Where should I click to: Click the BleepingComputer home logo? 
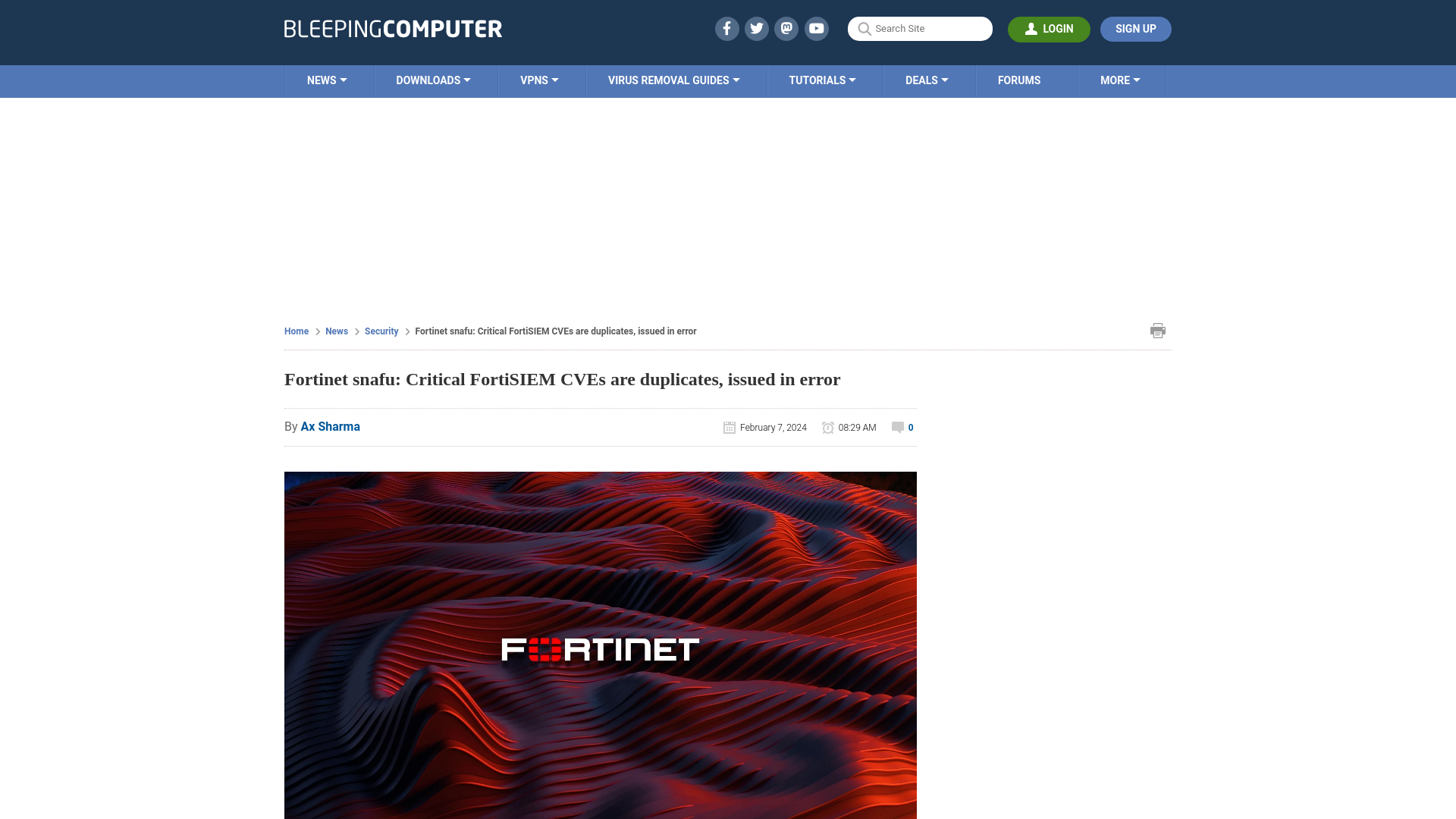pos(393,29)
